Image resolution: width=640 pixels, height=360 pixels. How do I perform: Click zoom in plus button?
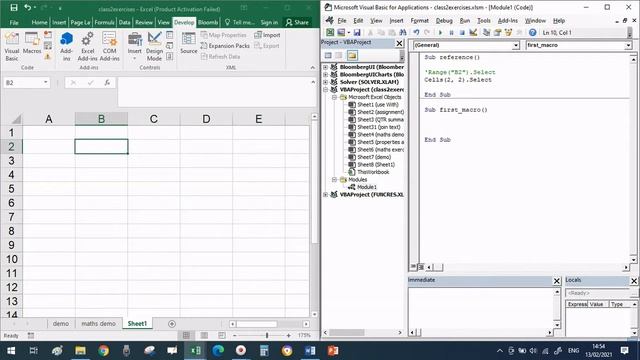289,336
